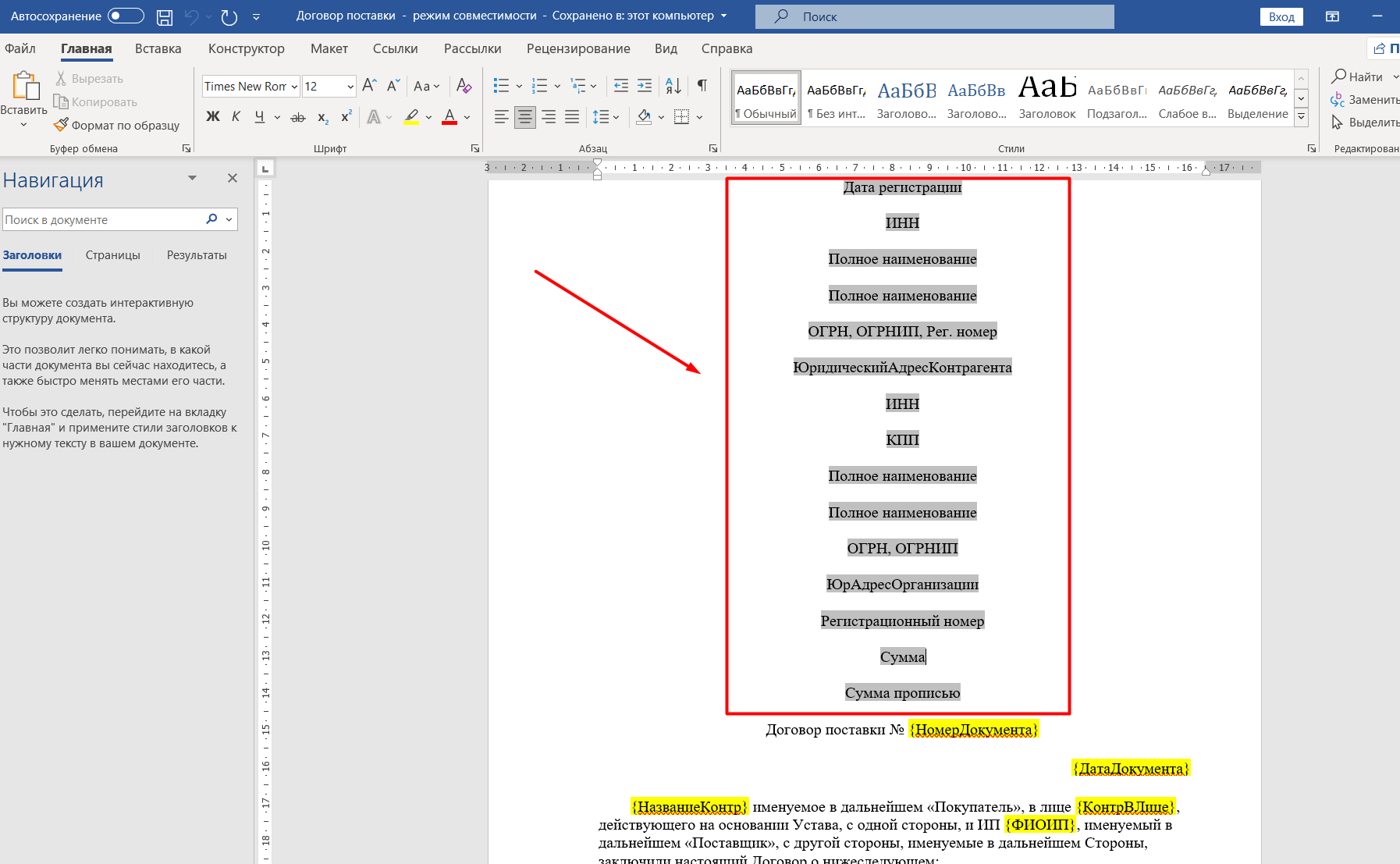Click the Redo arrow icon

(x=229, y=17)
